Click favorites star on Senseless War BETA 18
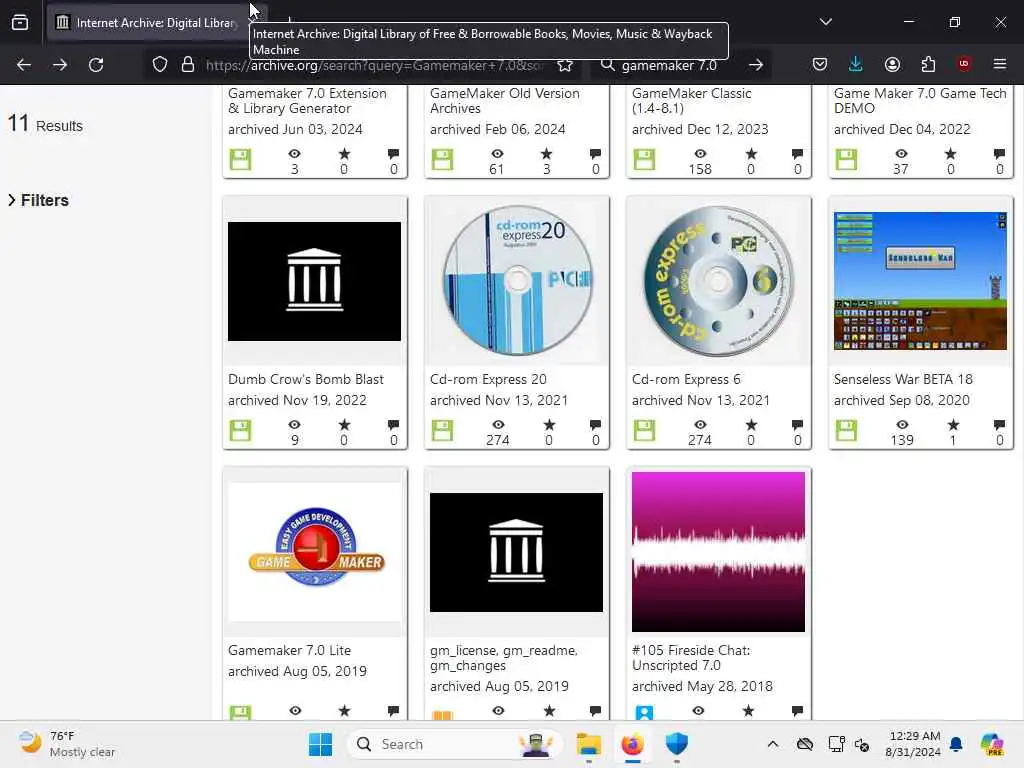The width and height of the screenshot is (1024, 768). [x=953, y=425]
